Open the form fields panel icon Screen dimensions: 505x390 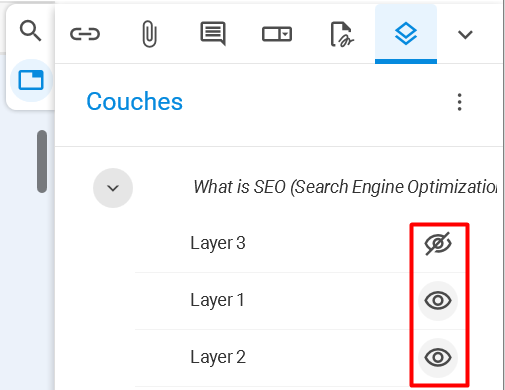coord(277,34)
